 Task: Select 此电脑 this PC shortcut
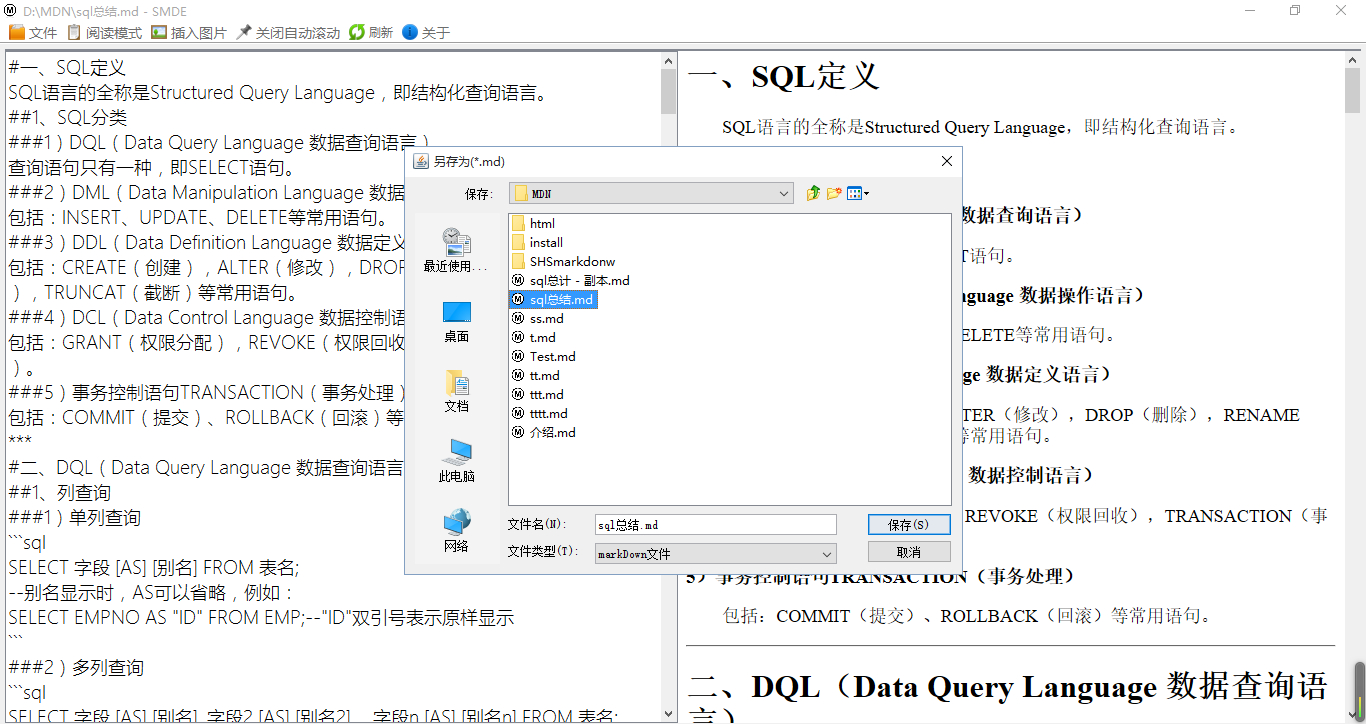pyautogui.click(x=456, y=461)
